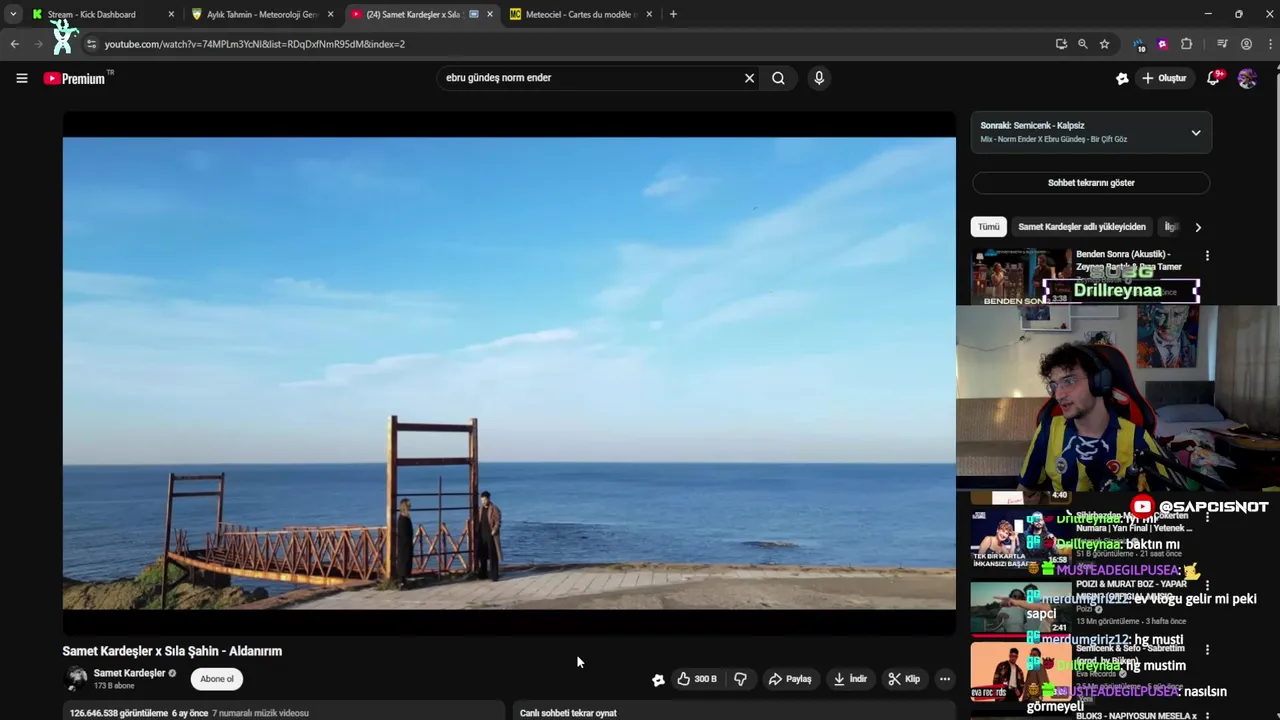The width and height of the screenshot is (1280, 720).
Task: Click the sparkle icon left of like
Action: tap(658, 680)
